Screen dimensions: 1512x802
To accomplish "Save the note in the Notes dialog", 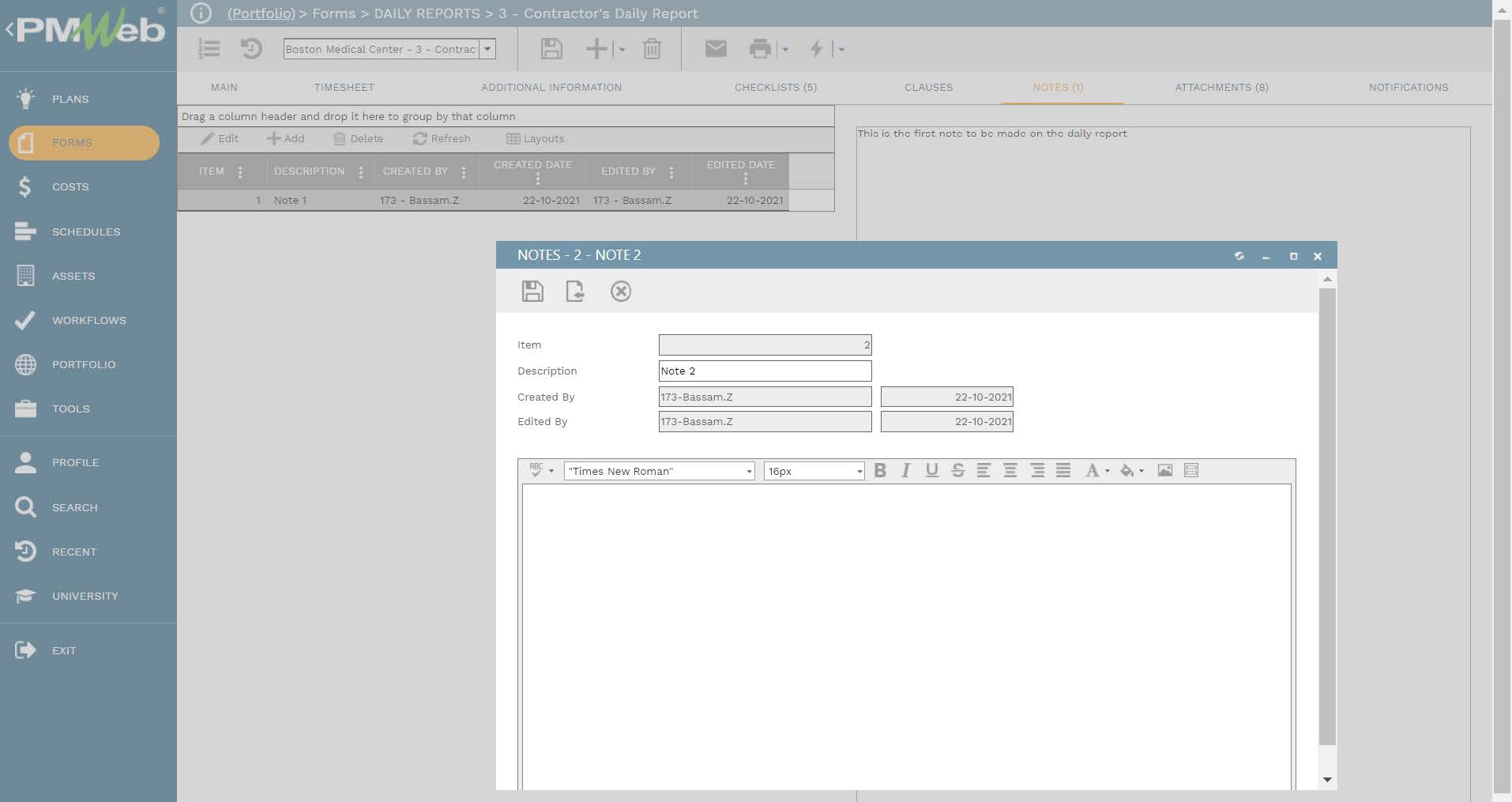I will 532,292.
